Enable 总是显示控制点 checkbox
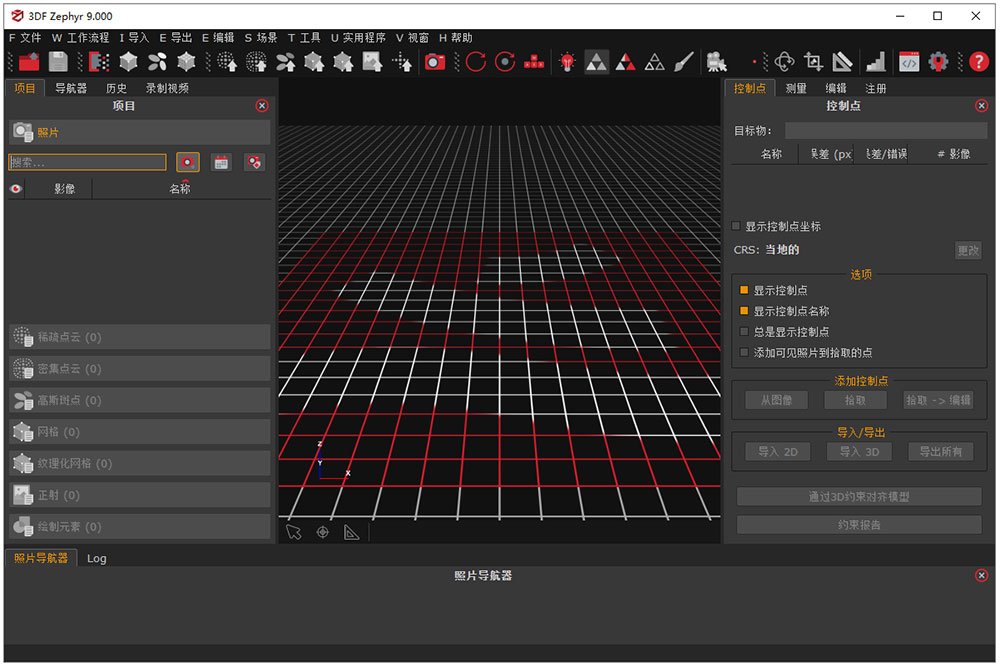 coord(744,332)
